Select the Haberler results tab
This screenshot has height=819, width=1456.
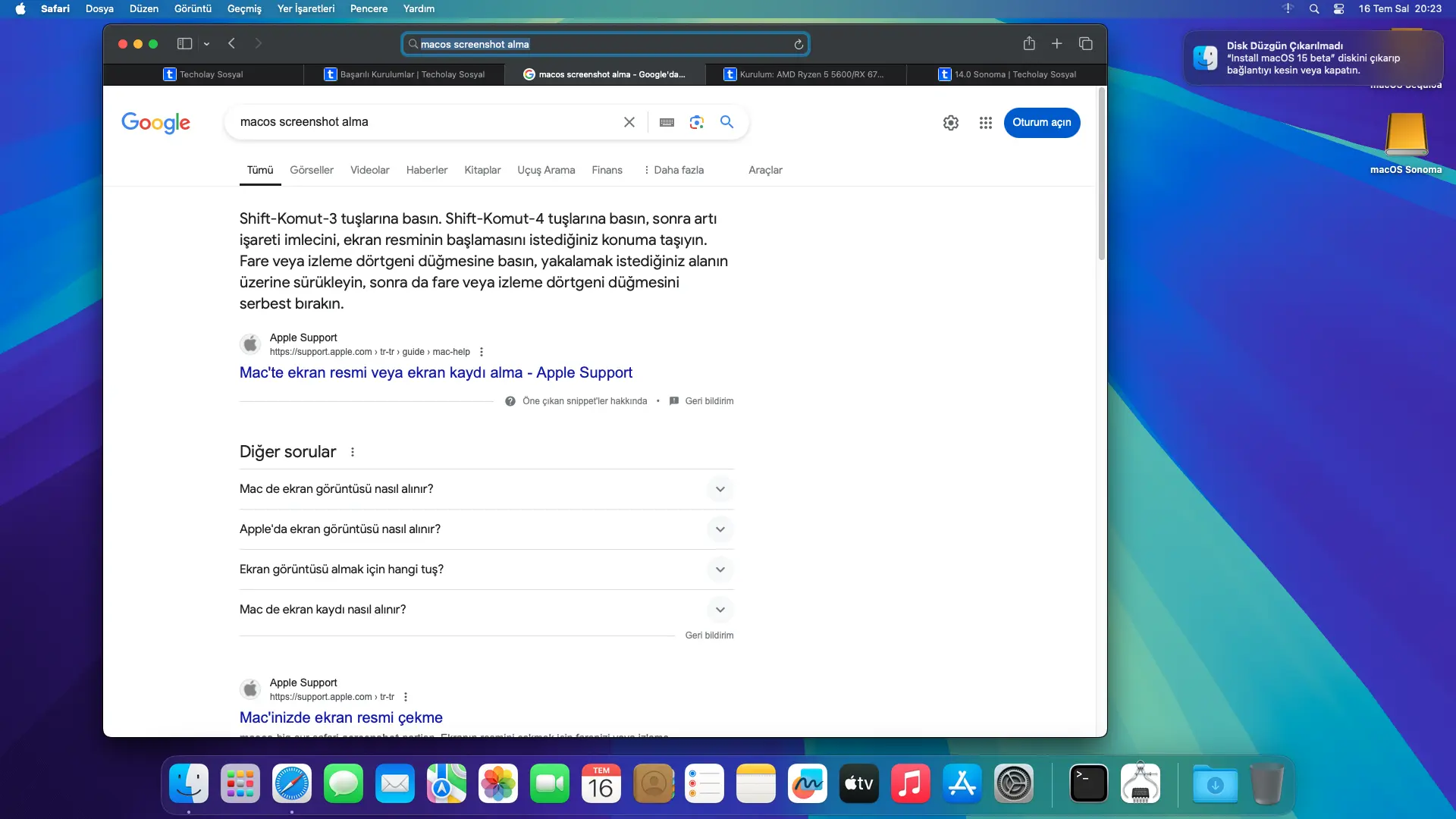[427, 170]
